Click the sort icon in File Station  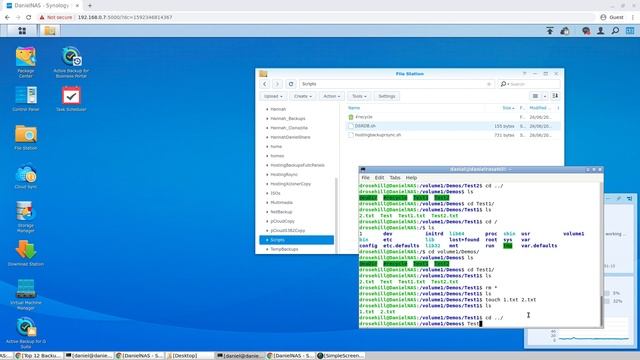(x=555, y=96)
